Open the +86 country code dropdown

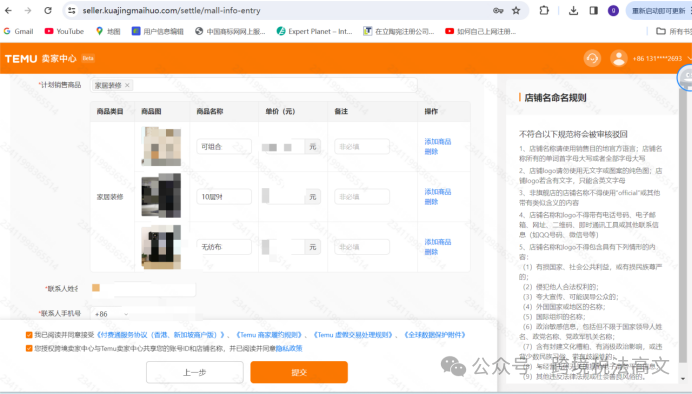pos(112,314)
